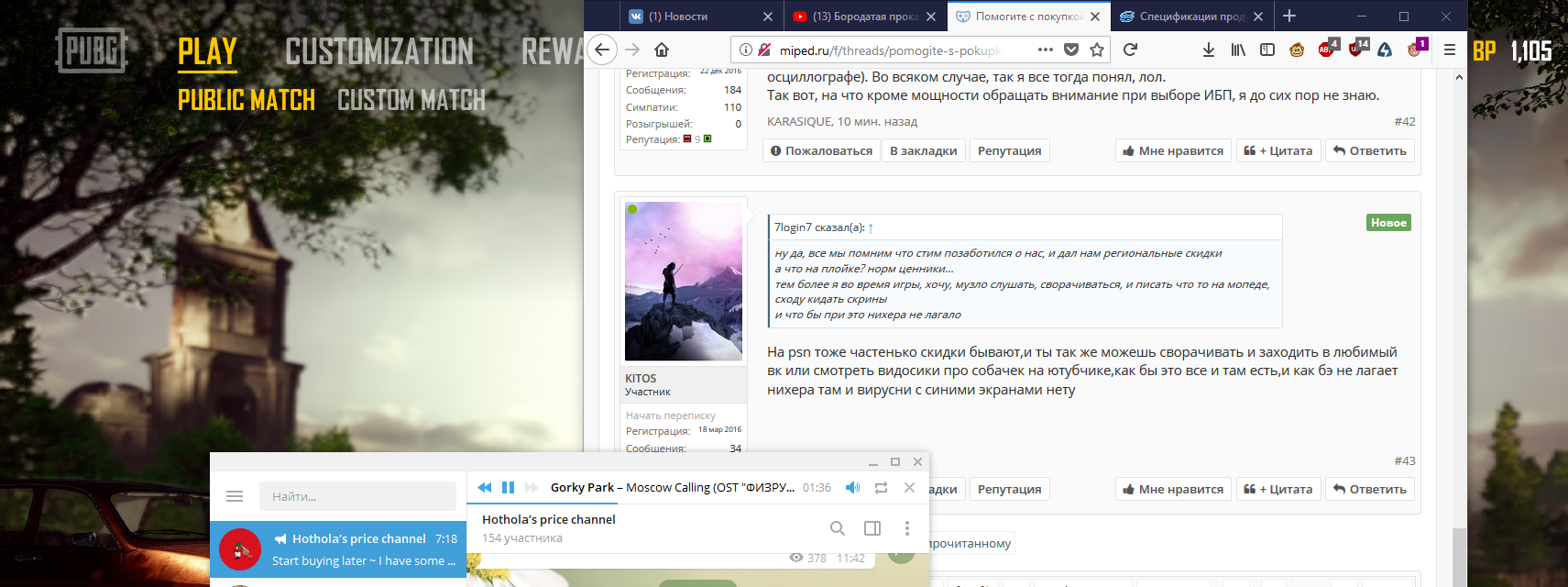Image resolution: width=1568 pixels, height=587 pixels.
Task: Click В закладки on post #42
Action: (x=924, y=150)
